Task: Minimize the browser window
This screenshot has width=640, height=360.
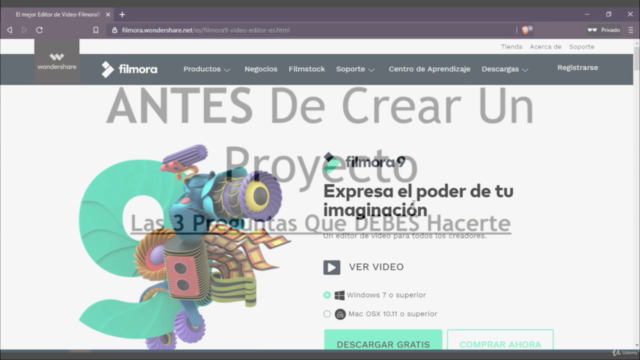Action: coord(587,14)
